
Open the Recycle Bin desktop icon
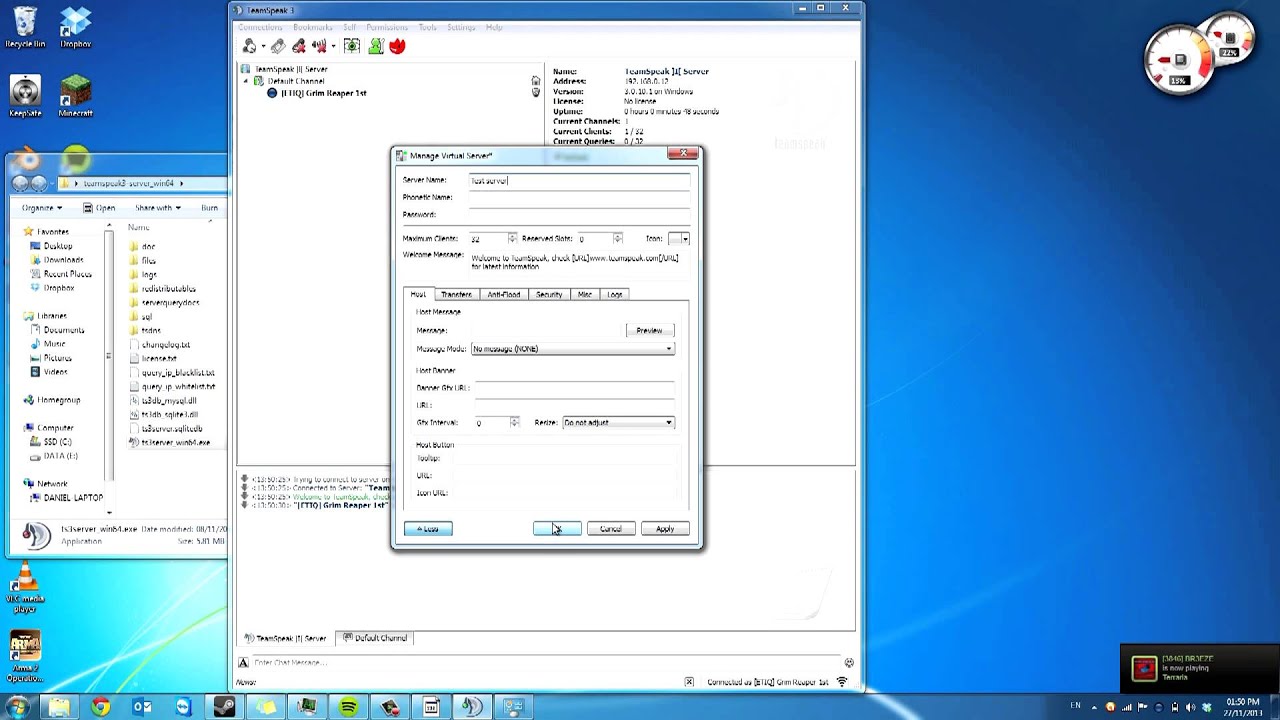(25, 27)
